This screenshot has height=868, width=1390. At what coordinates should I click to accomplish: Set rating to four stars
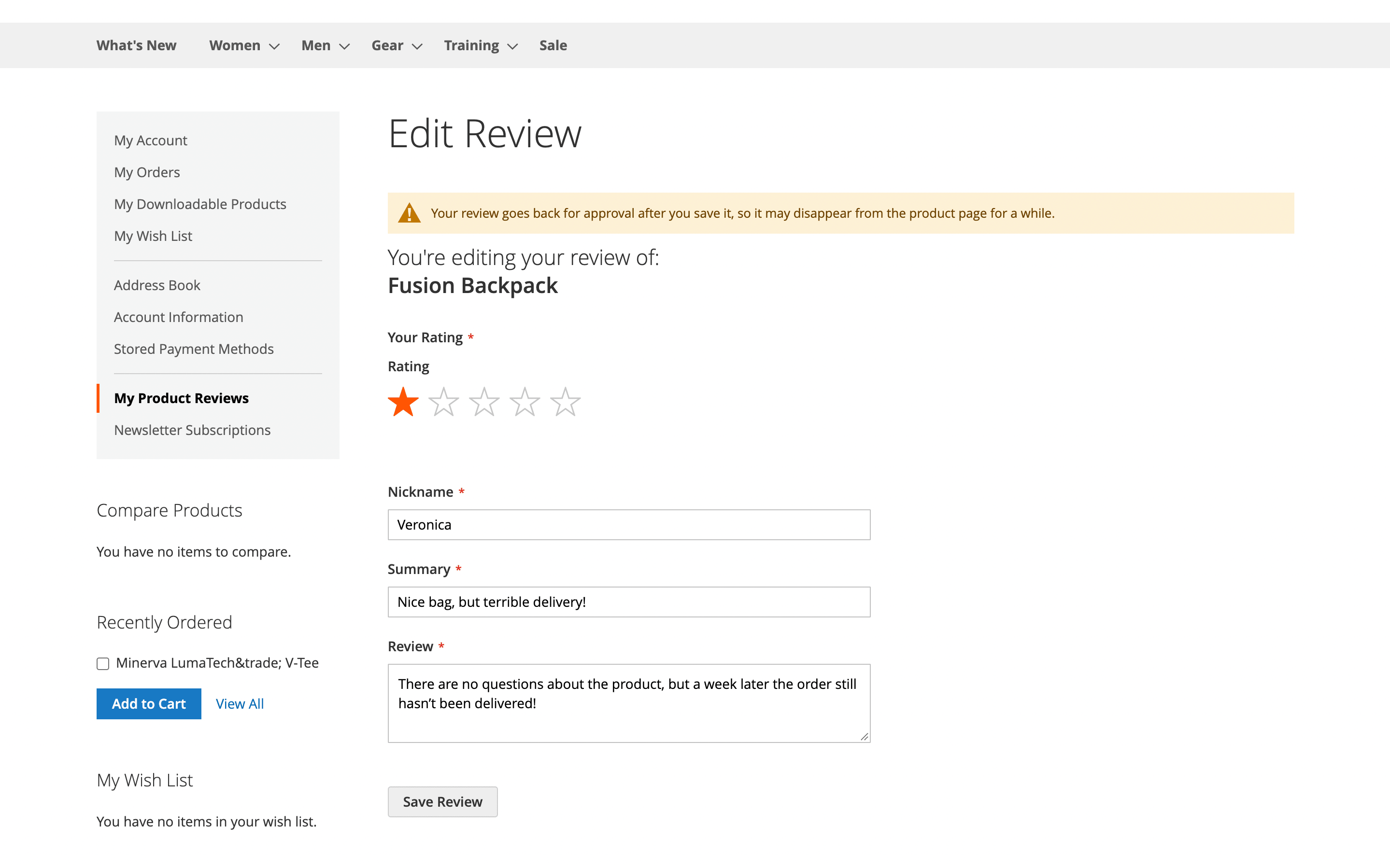(525, 402)
